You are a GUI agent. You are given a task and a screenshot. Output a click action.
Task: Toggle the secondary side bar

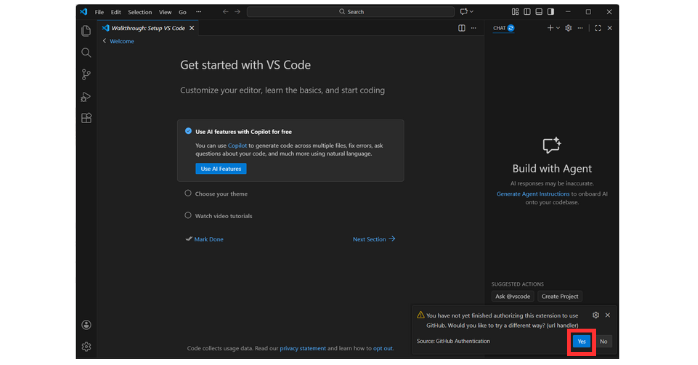coord(551,12)
